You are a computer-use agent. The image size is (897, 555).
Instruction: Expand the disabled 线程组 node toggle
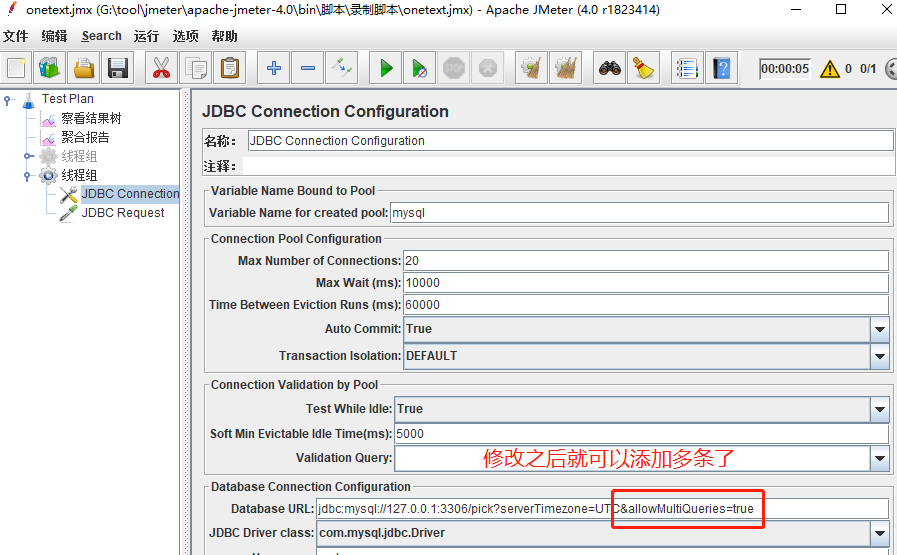(x=28, y=156)
